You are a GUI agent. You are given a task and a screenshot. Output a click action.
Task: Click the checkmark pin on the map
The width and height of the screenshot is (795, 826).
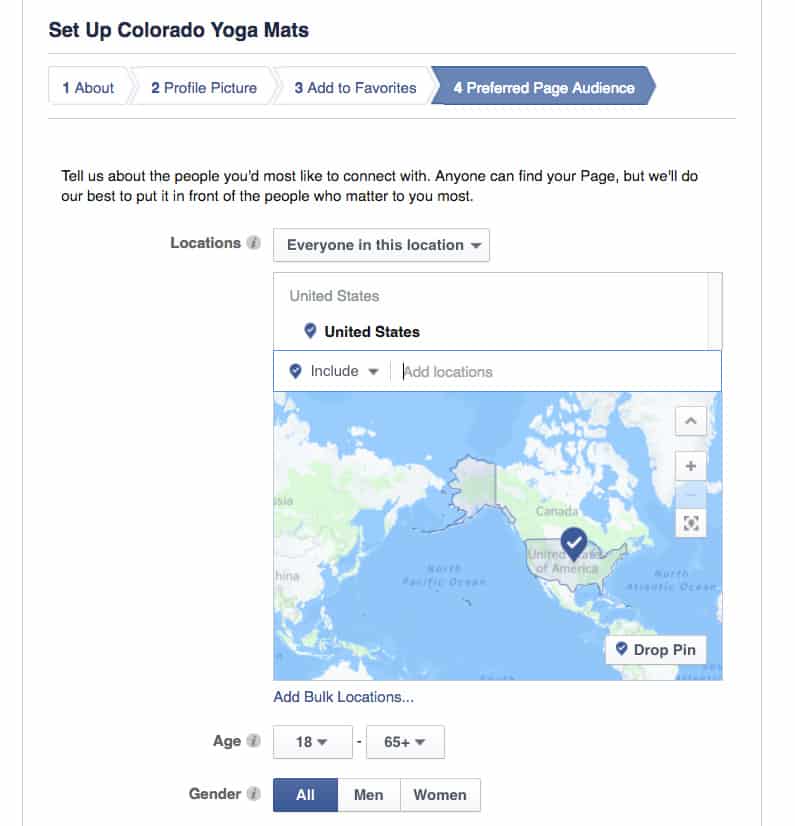(574, 543)
